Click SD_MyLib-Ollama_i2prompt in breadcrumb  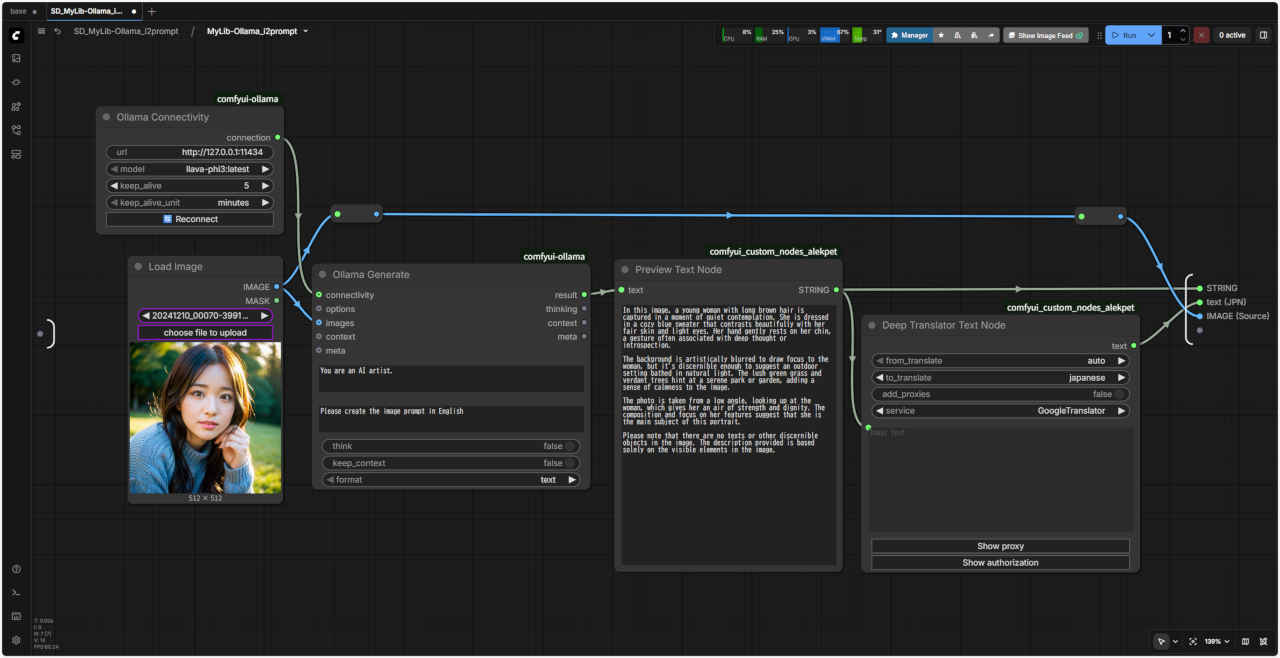tap(125, 32)
